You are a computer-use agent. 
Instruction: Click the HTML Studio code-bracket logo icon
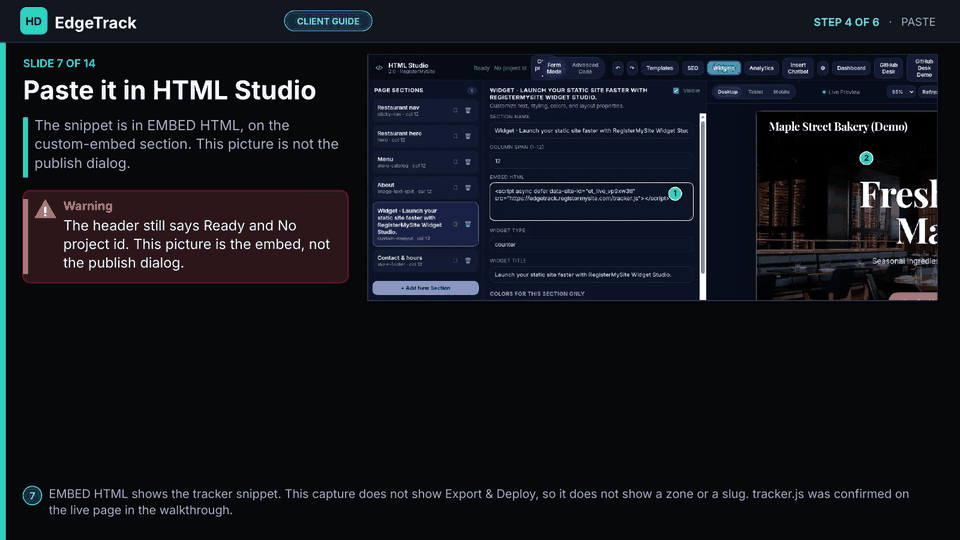(x=379, y=68)
